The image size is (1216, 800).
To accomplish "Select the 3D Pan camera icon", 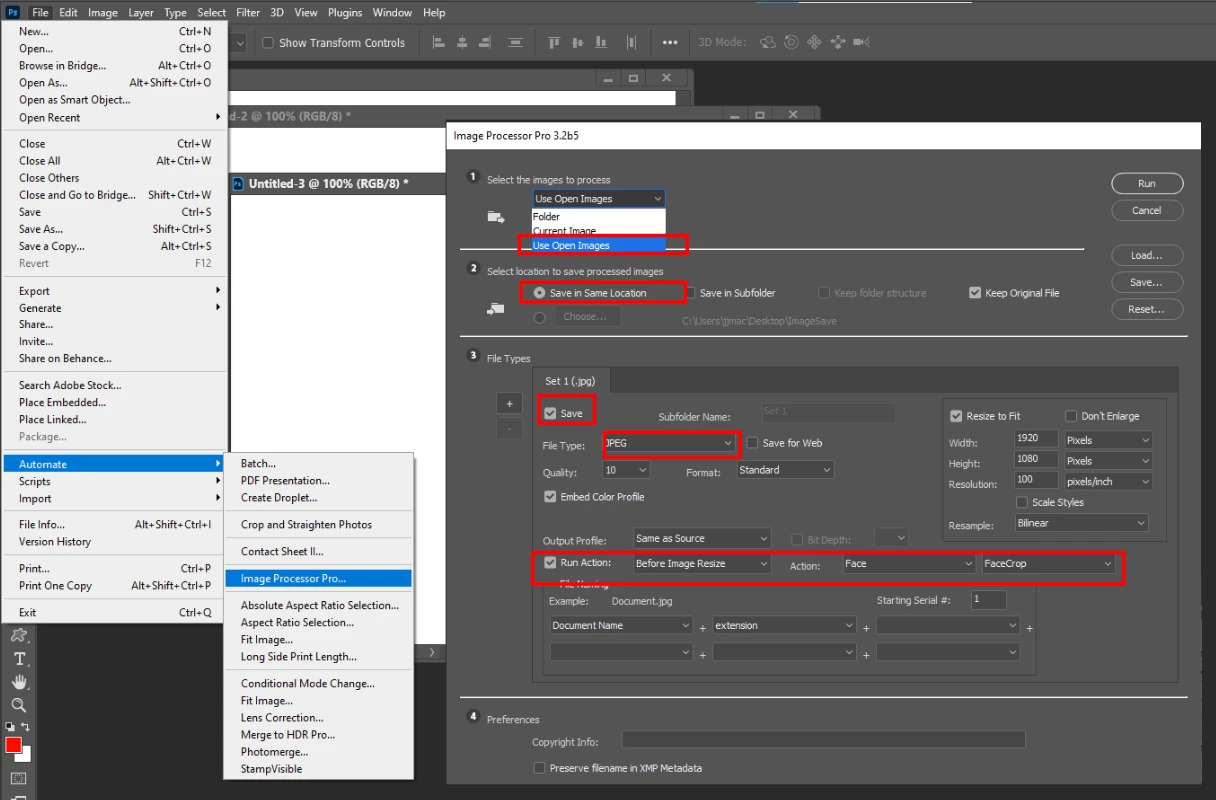I will 814,42.
